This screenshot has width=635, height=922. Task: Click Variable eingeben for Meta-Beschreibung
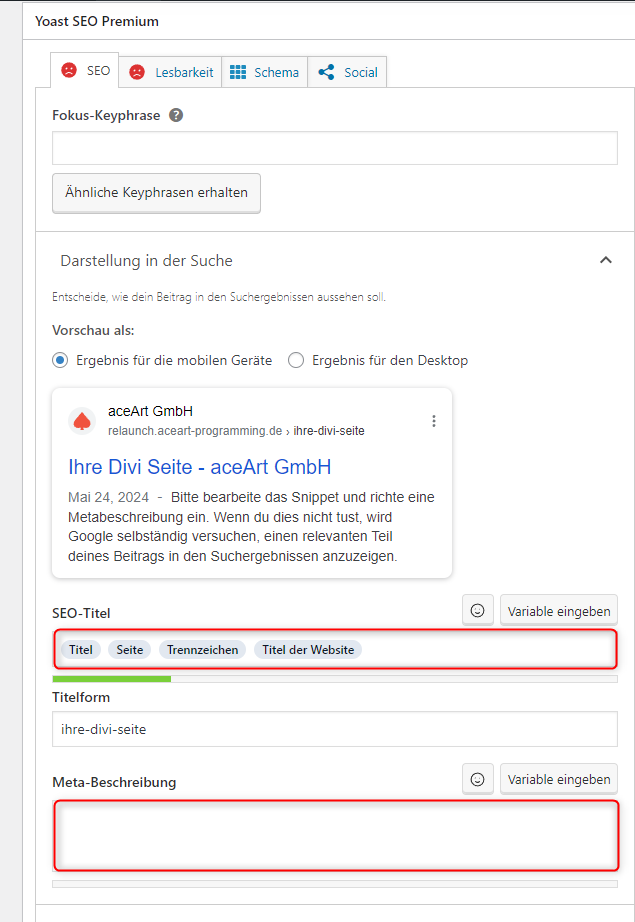coord(558,778)
